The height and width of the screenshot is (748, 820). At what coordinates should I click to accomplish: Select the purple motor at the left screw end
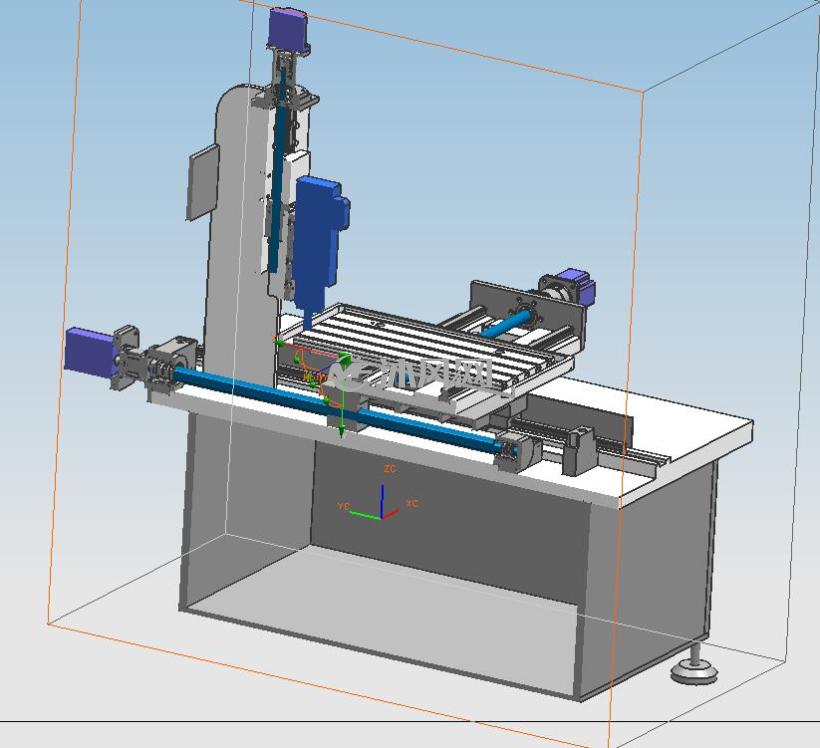[x=90, y=353]
